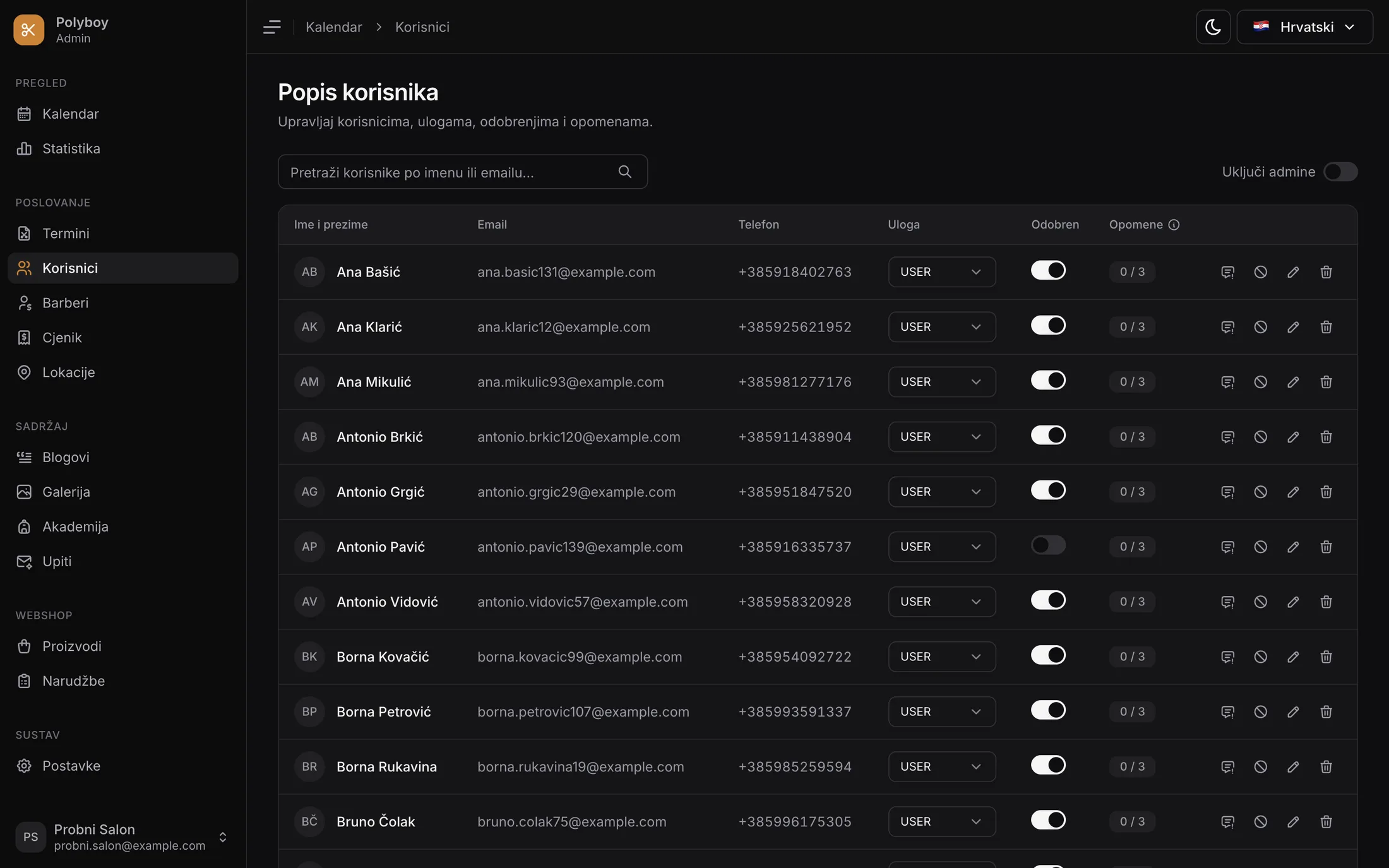Open Statistika in the sidebar
The height and width of the screenshot is (868, 1389).
click(x=122, y=149)
